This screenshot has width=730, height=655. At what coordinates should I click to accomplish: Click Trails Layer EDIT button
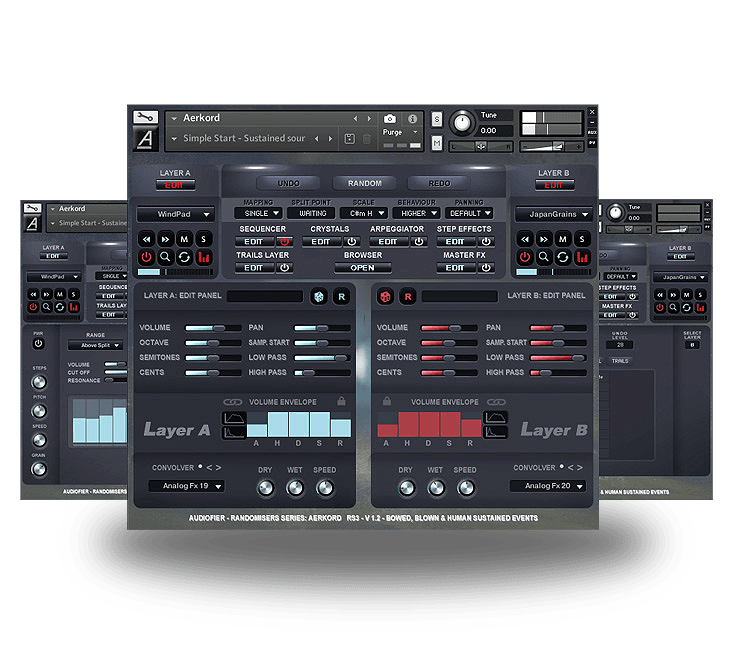coord(254,268)
